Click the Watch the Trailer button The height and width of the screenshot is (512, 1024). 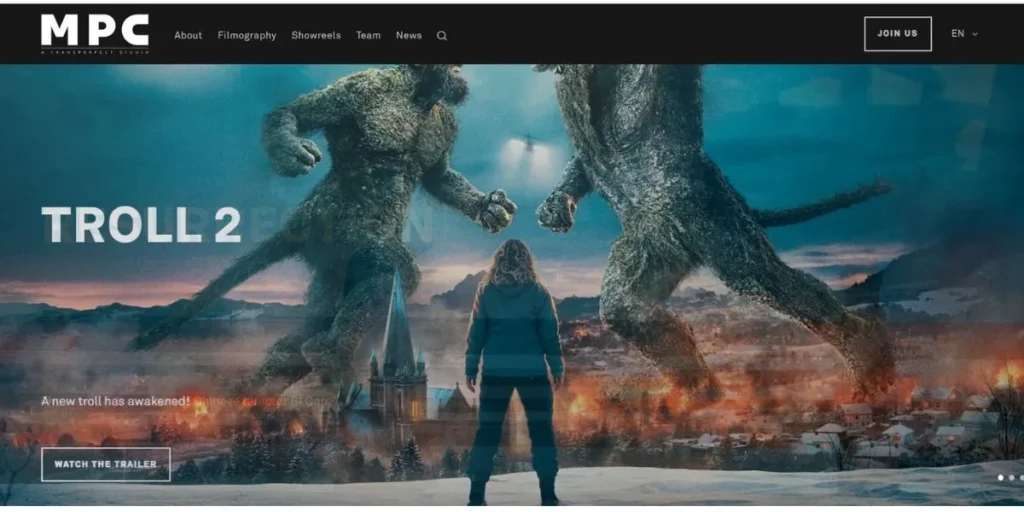click(x=106, y=464)
